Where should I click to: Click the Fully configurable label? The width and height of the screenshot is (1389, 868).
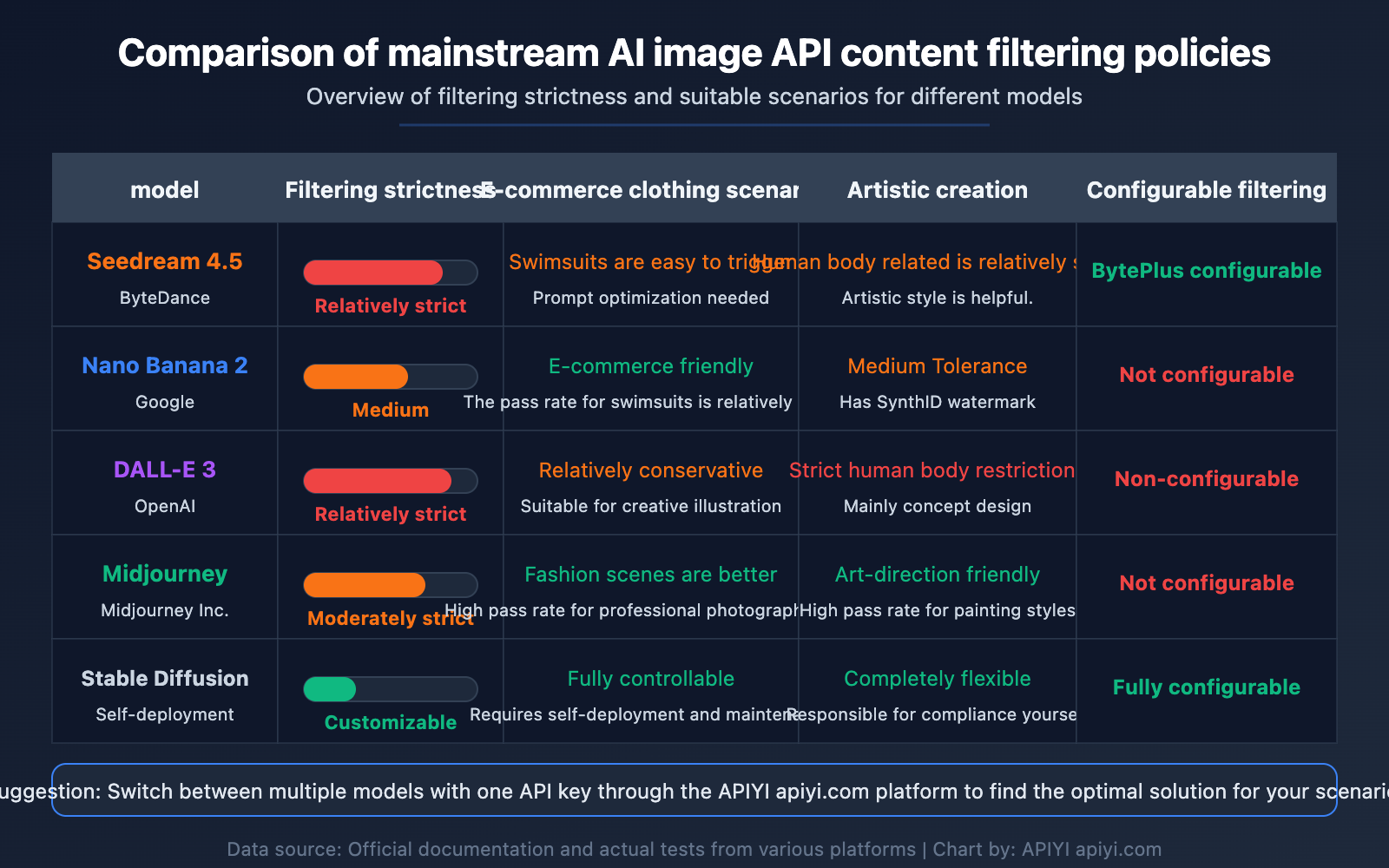1206,687
